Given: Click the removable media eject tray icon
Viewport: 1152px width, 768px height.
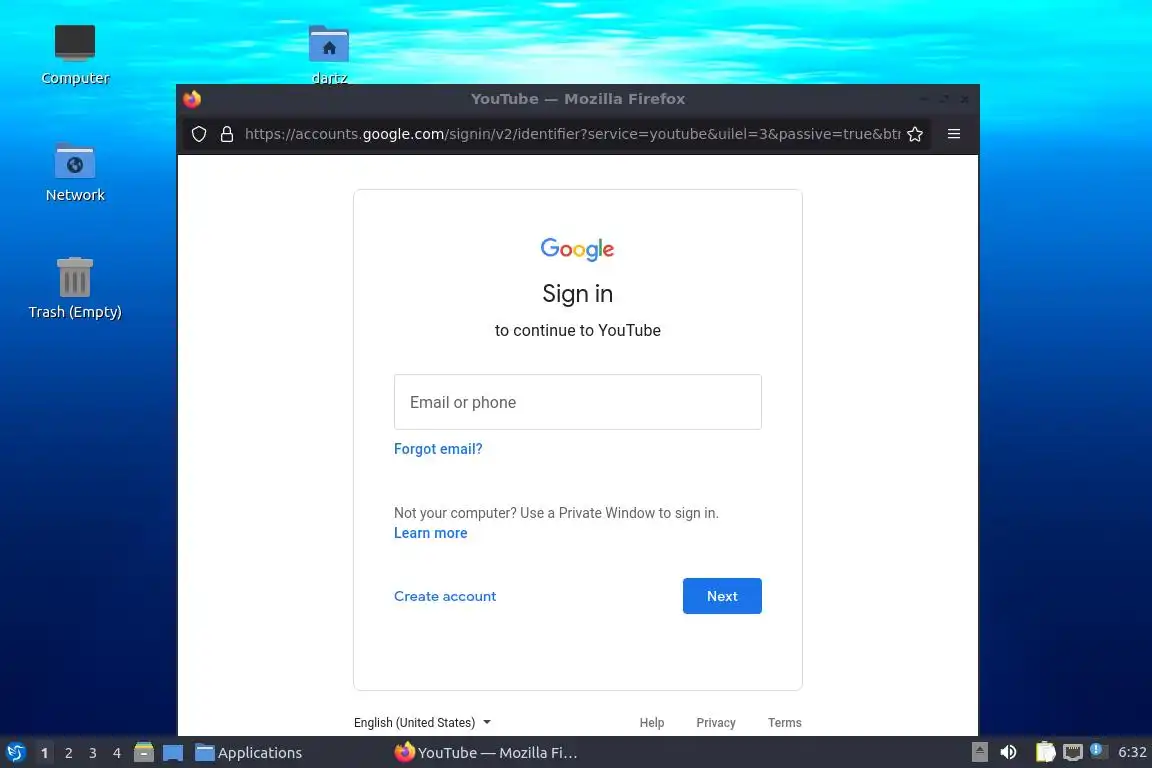Looking at the screenshot, I should pyautogui.click(x=979, y=752).
